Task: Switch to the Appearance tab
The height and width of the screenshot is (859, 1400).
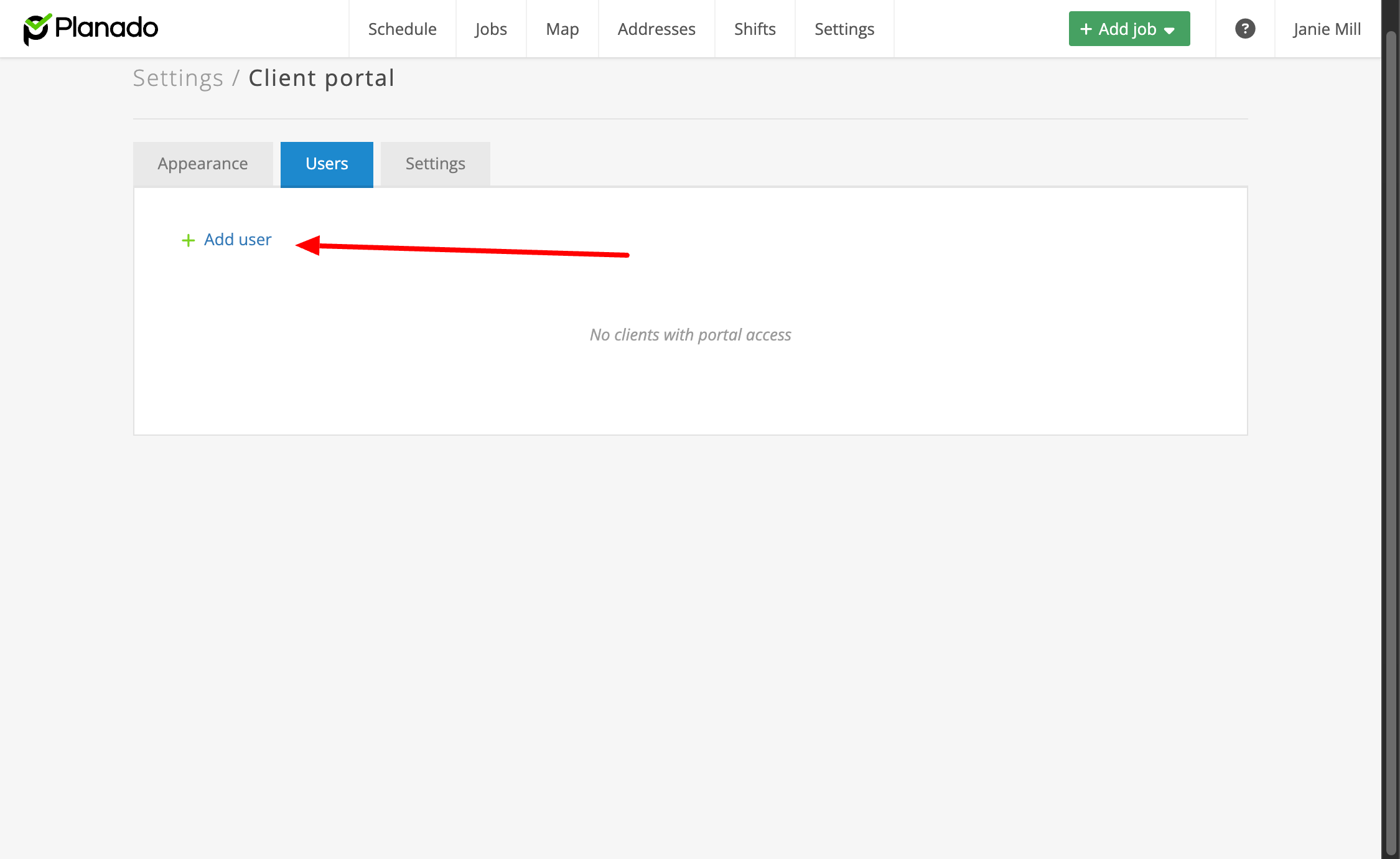Action: point(202,164)
